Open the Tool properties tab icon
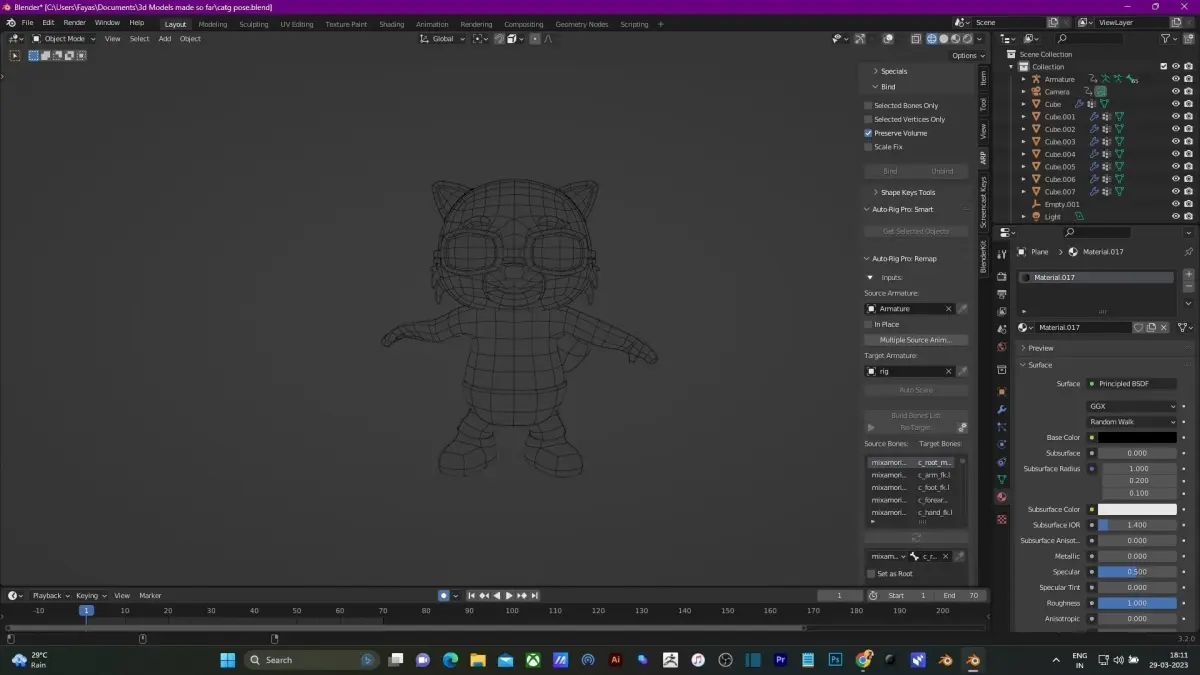1200x675 pixels. [x=1001, y=253]
